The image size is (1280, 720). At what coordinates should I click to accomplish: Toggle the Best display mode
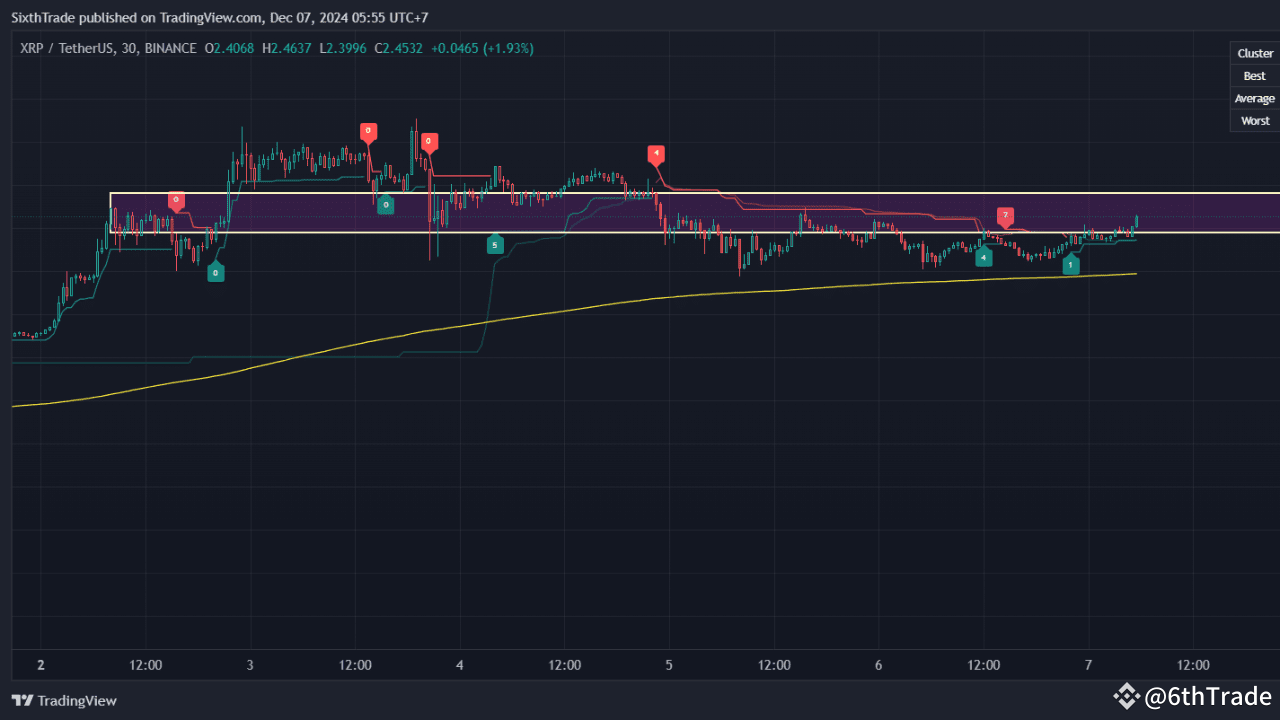1254,75
